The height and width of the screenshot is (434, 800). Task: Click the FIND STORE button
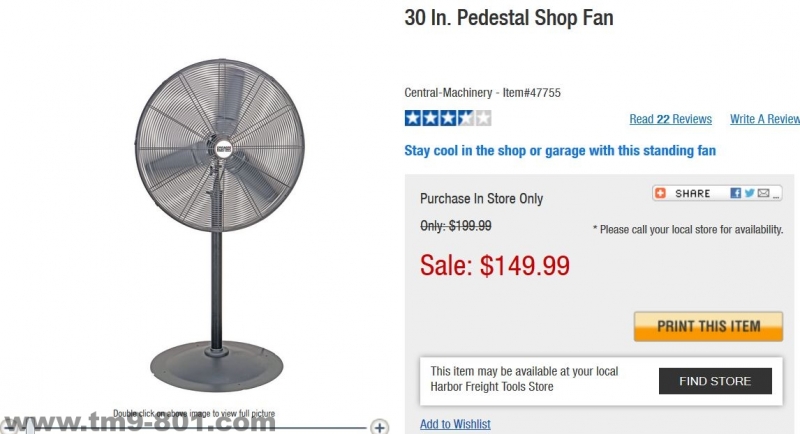click(715, 381)
